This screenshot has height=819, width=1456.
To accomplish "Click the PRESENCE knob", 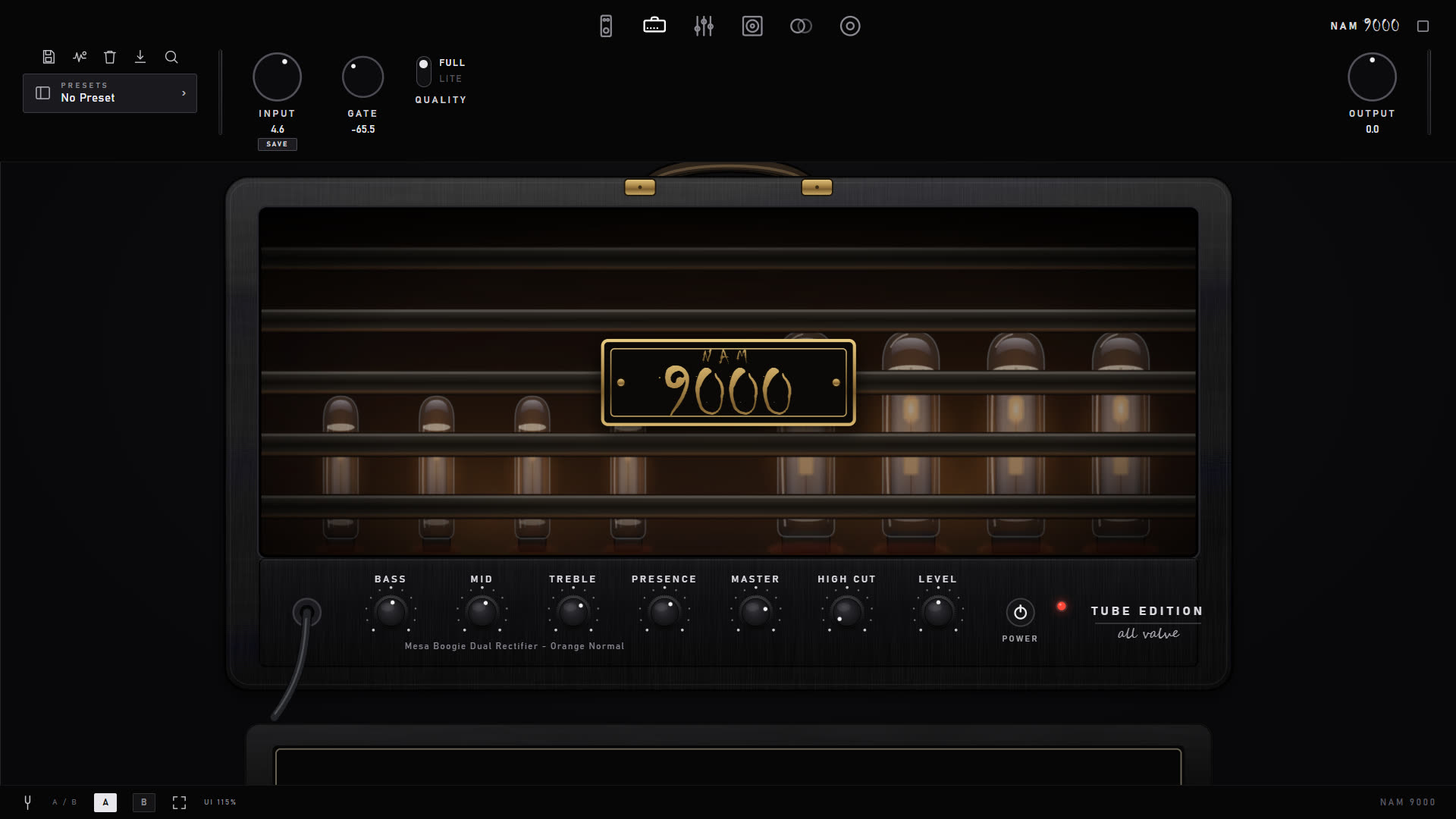I will click(x=664, y=611).
